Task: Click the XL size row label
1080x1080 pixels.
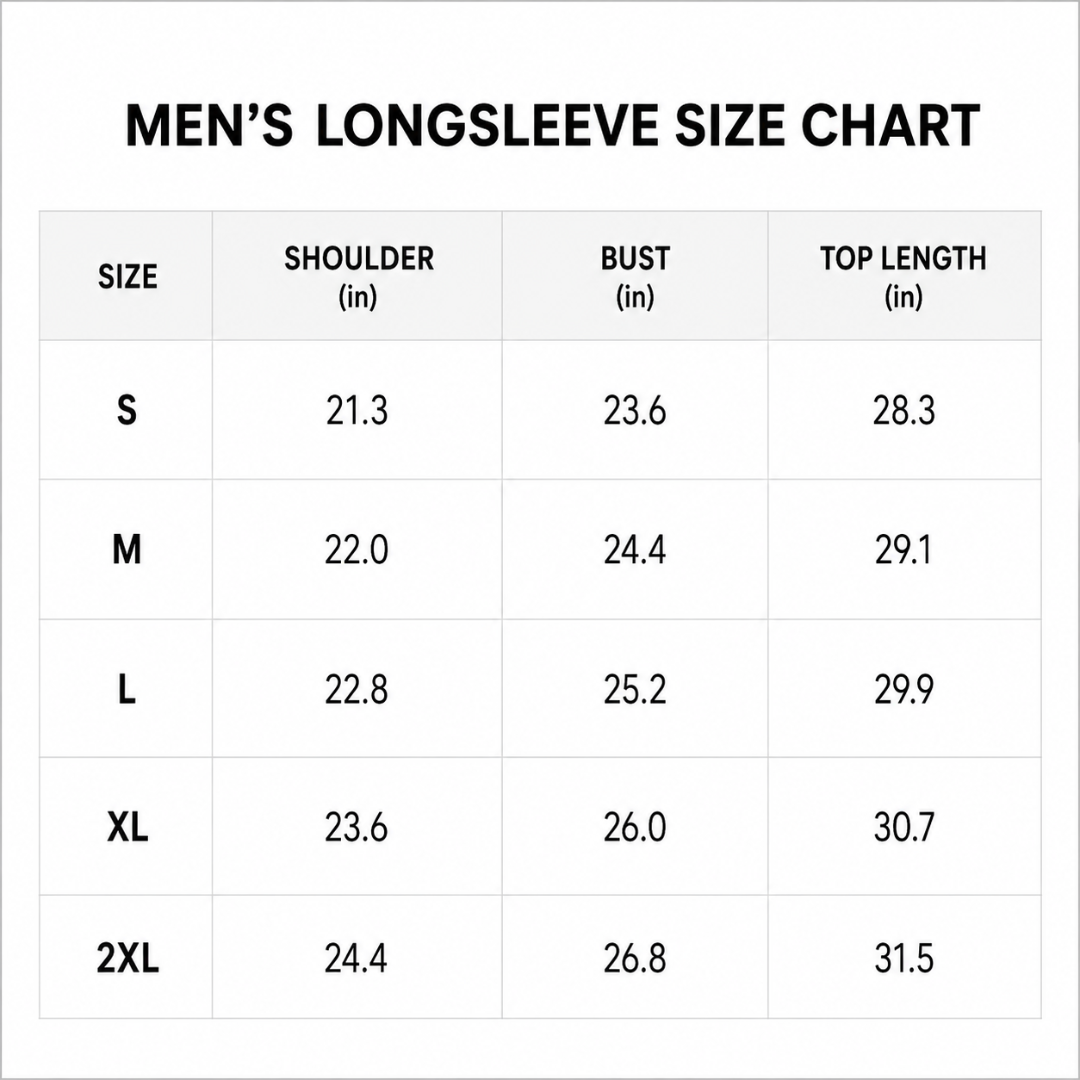Action: [x=127, y=827]
